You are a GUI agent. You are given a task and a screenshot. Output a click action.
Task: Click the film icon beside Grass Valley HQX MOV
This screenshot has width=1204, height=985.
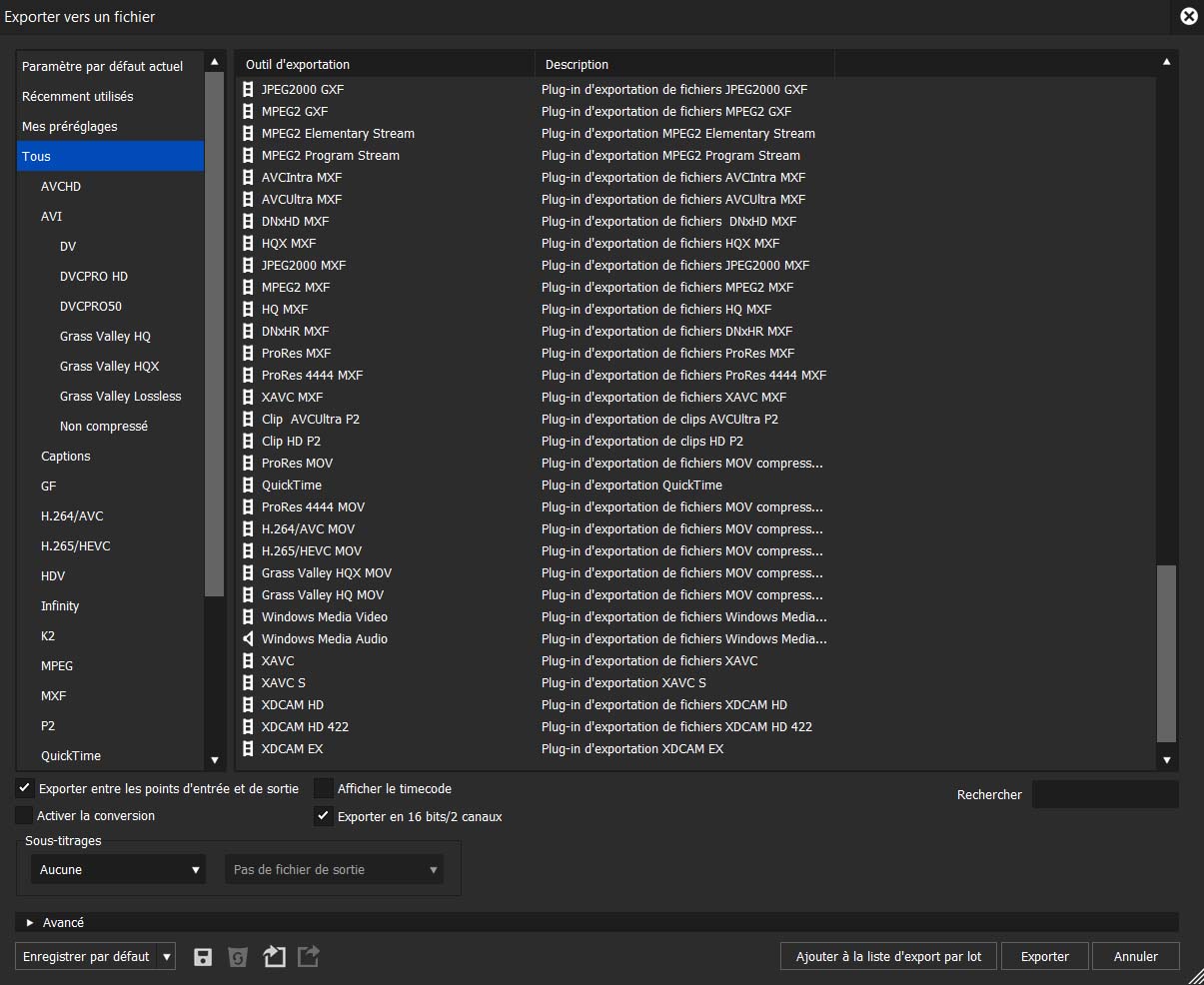tap(248, 572)
